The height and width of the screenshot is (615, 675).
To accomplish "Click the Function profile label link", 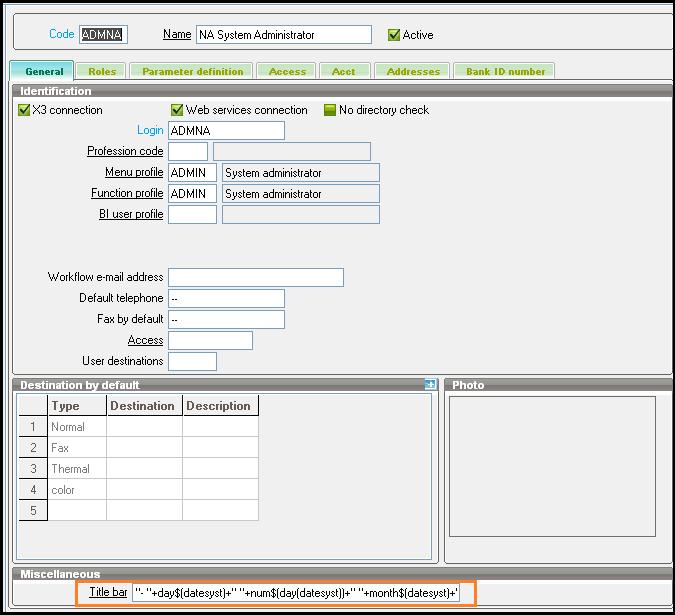I will [127, 193].
